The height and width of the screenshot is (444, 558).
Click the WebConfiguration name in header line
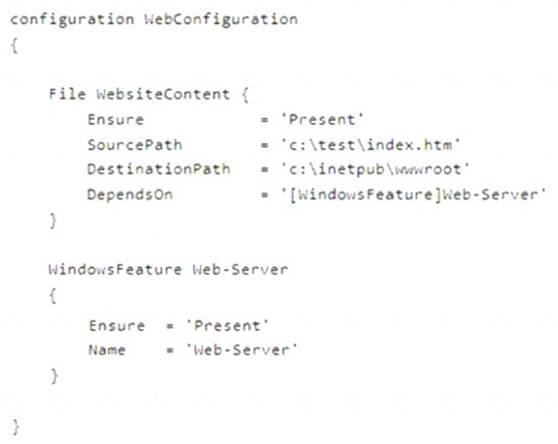[221, 20]
